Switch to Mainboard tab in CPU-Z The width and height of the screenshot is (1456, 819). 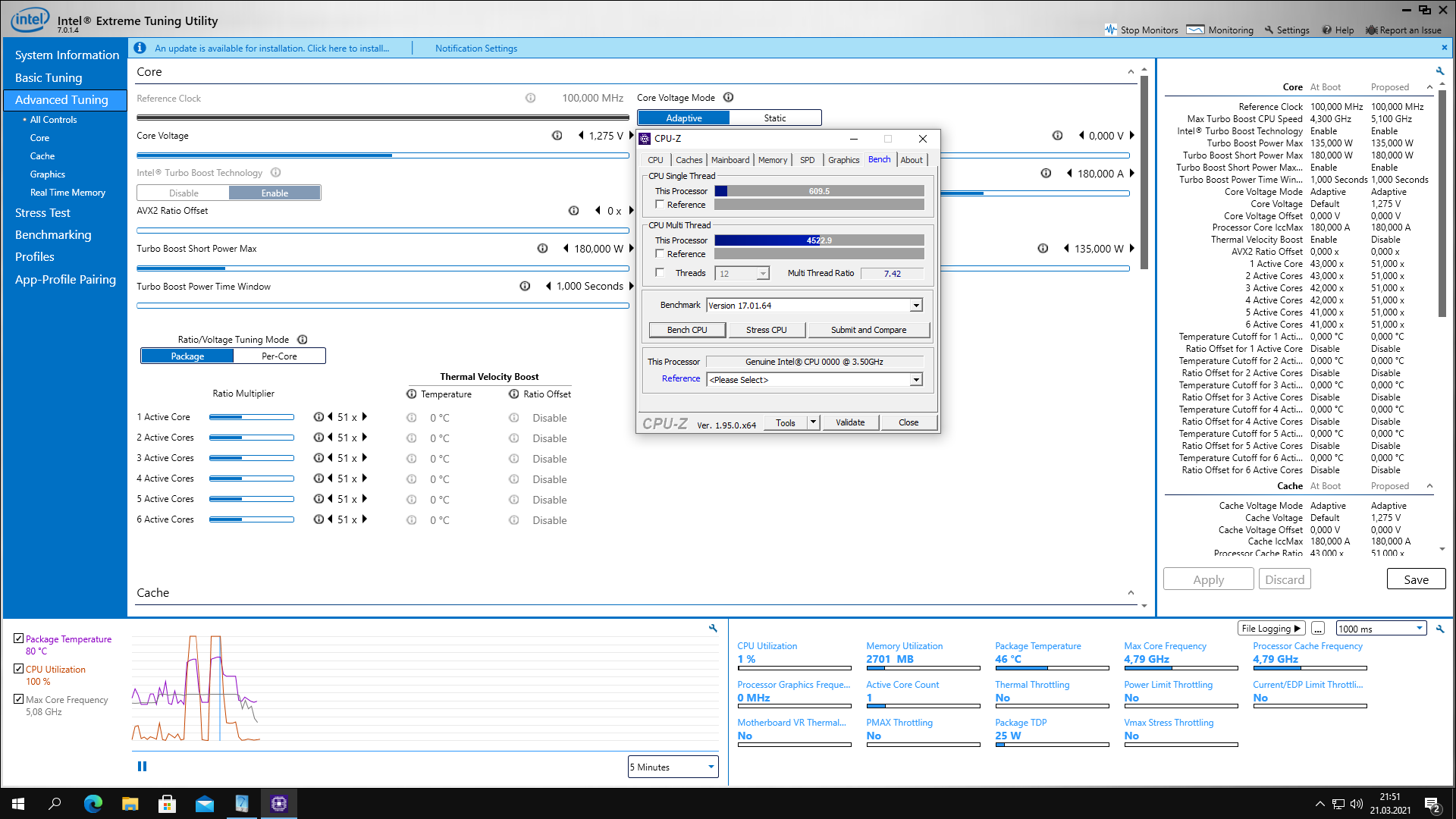[x=730, y=160]
